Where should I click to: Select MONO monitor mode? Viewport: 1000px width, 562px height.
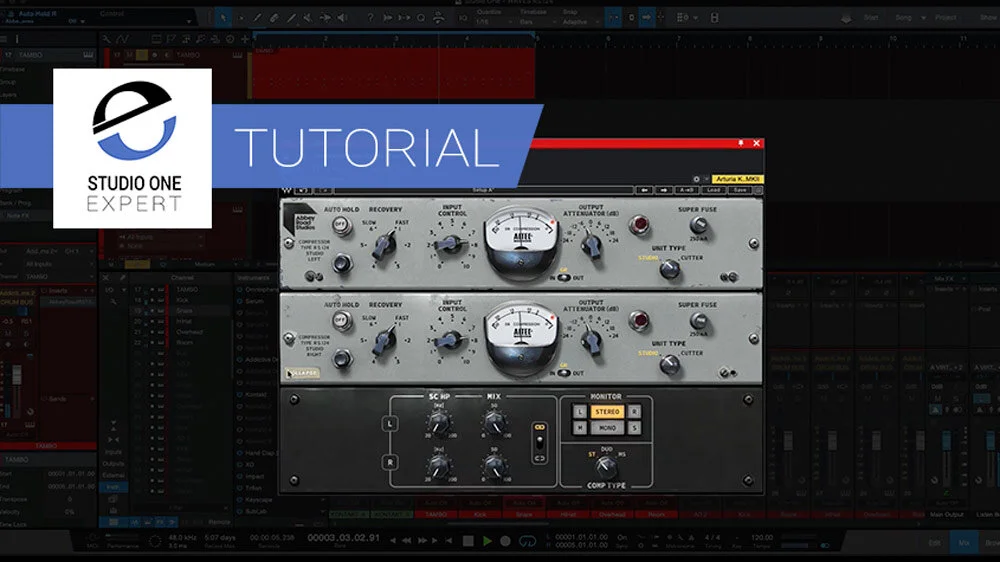607,428
